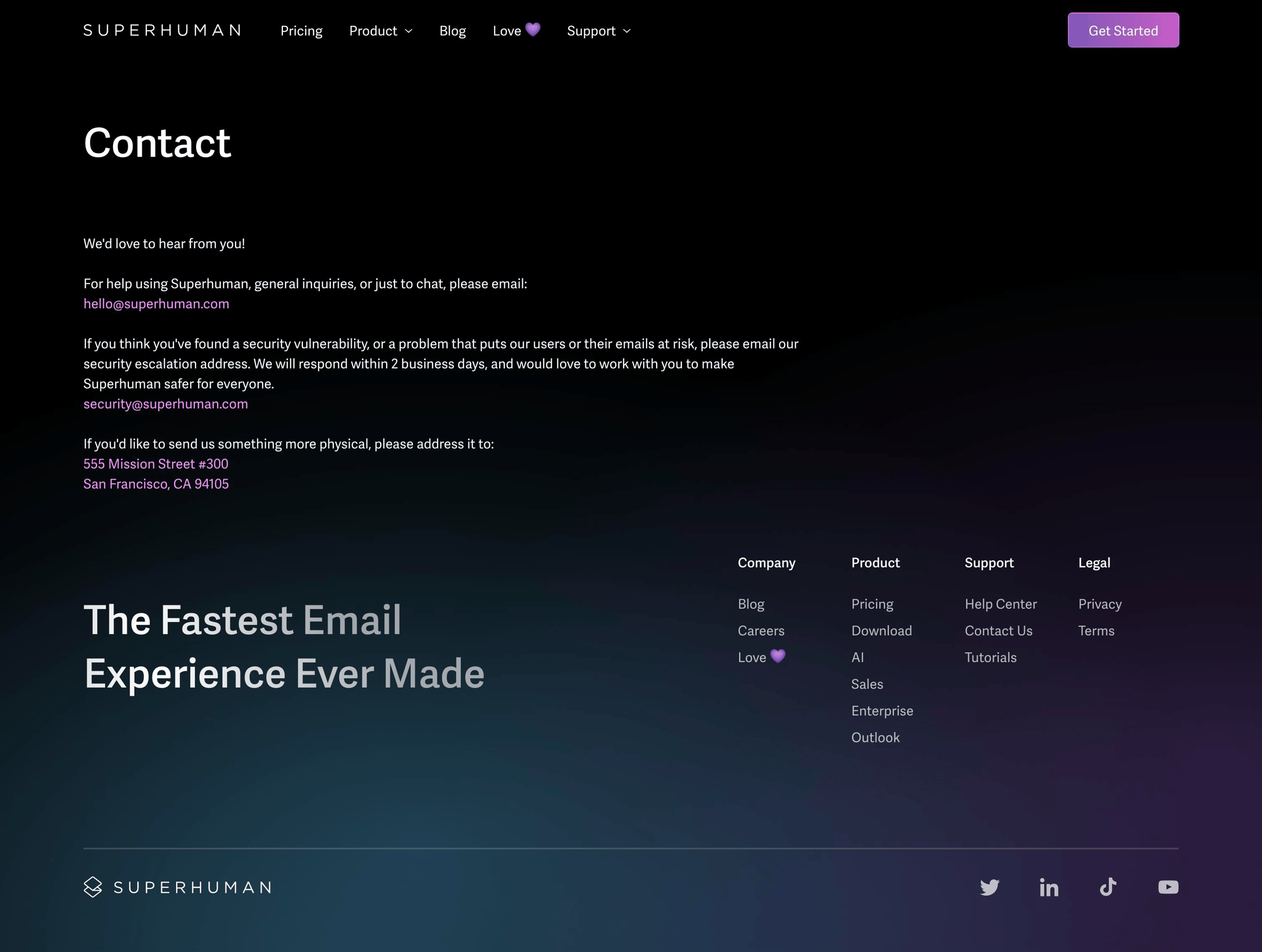1262x952 pixels.
Task: Click the Legal footer column heading
Action: (1094, 563)
